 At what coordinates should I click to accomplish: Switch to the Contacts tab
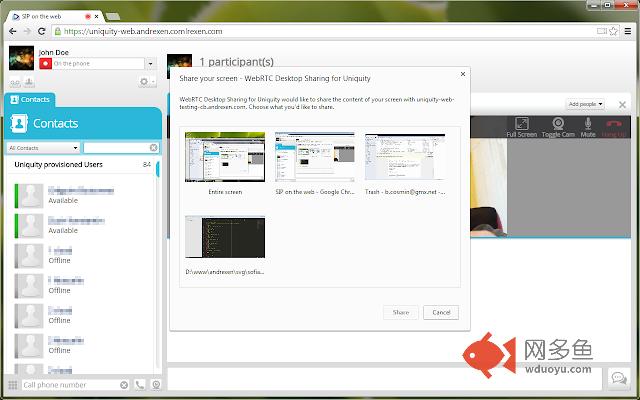[x=30, y=100]
